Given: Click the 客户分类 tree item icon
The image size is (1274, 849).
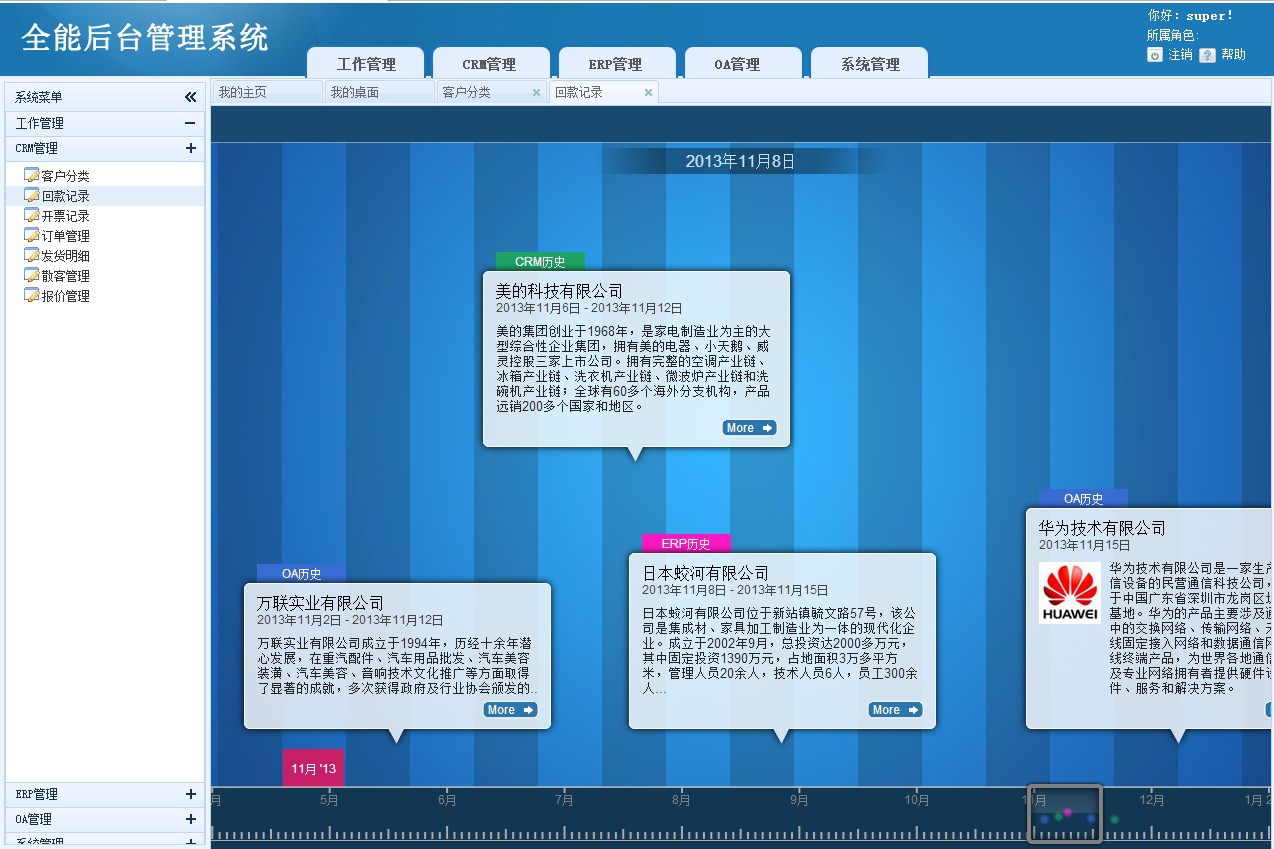Looking at the screenshot, I should click(x=31, y=176).
